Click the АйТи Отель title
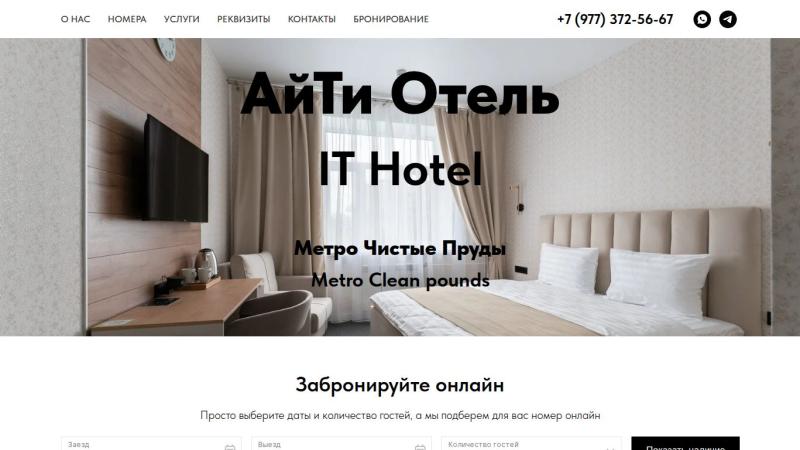 [x=400, y=94]
